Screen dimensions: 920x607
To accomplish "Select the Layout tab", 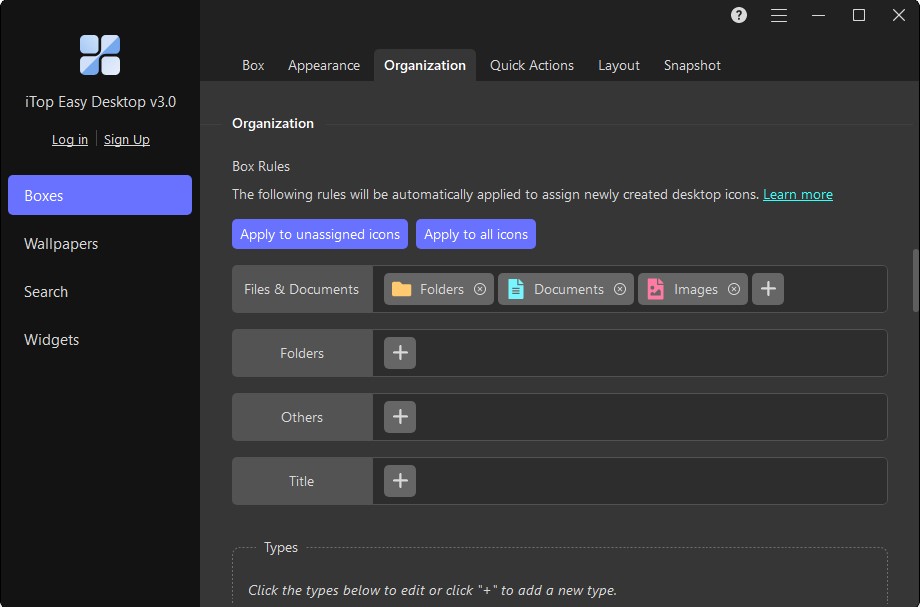I will pos(619,65).
